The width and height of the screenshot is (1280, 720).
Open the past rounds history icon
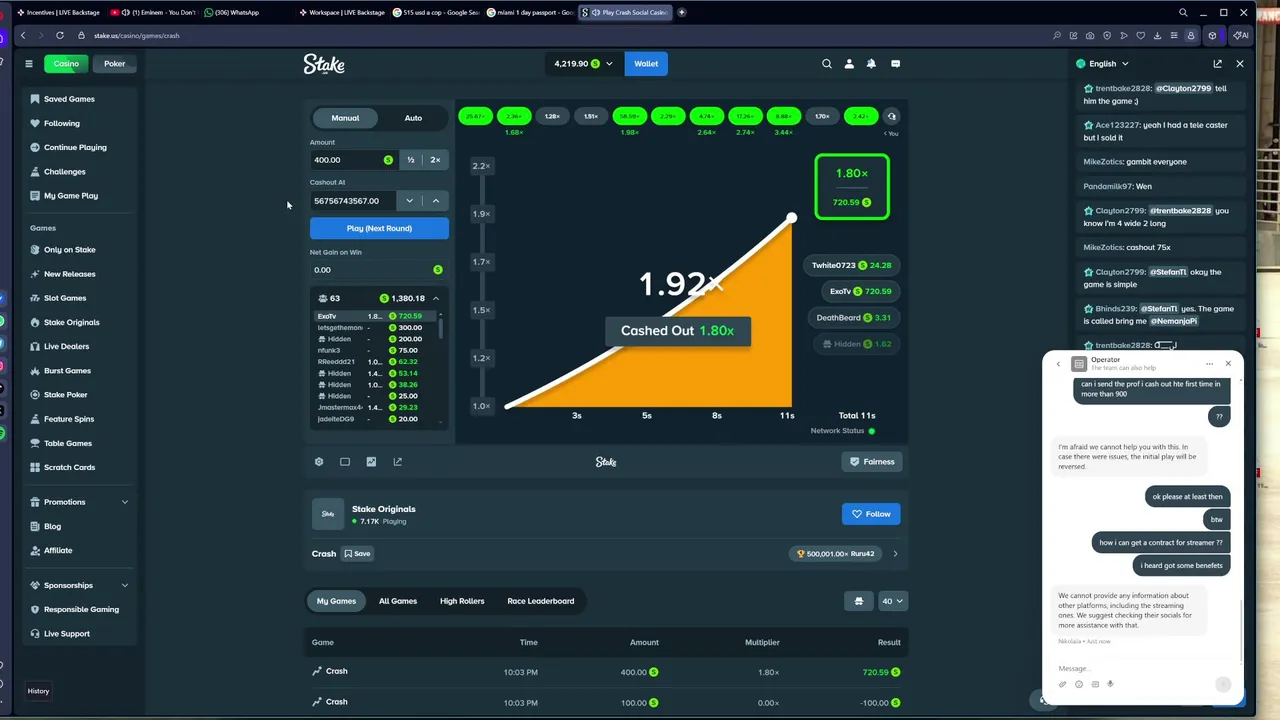point(892,117)
